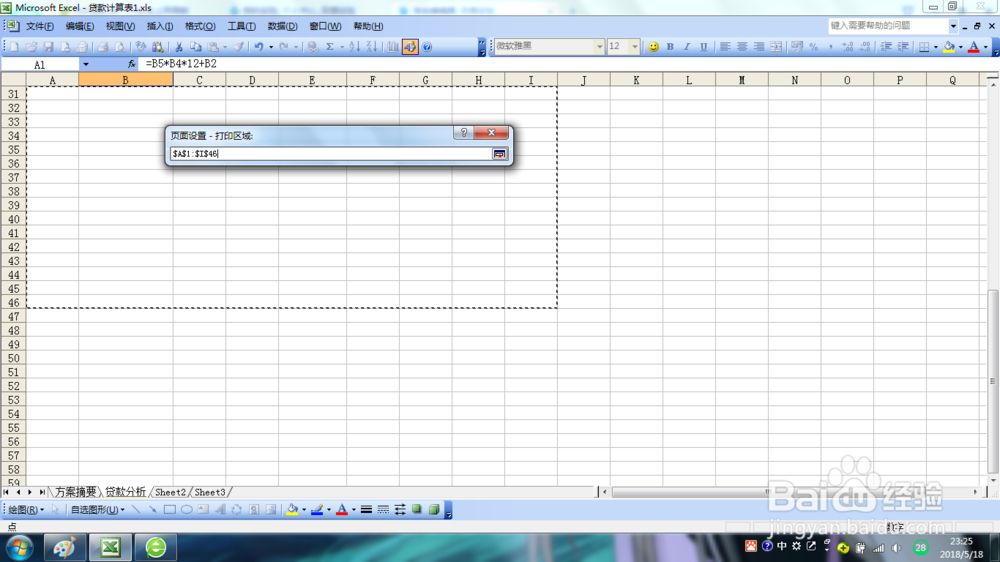Sort descending Z to A
The width and height of the screenshot is (1000, 562).
(372, 47)
